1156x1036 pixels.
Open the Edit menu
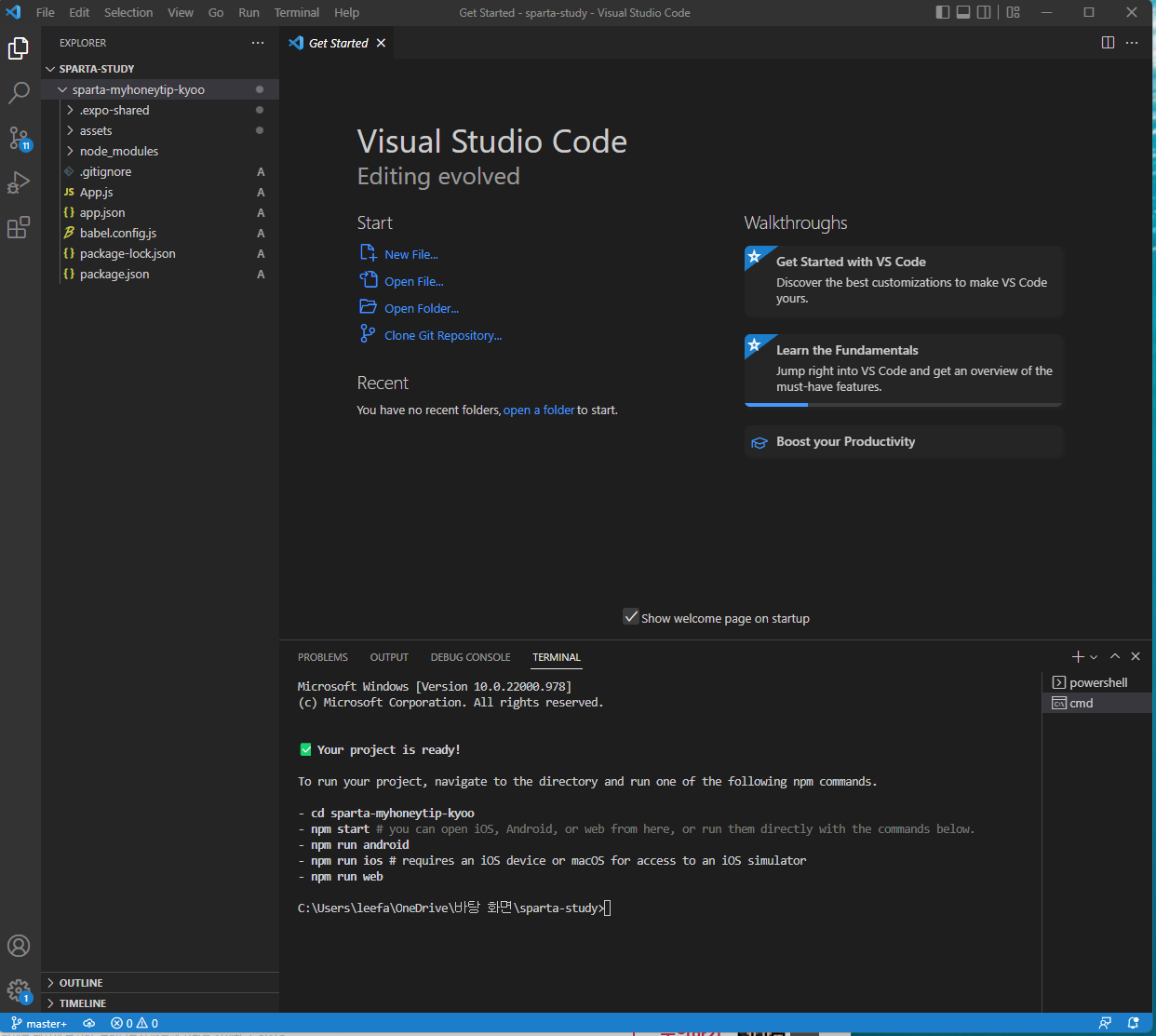click(x=79, y=12)
